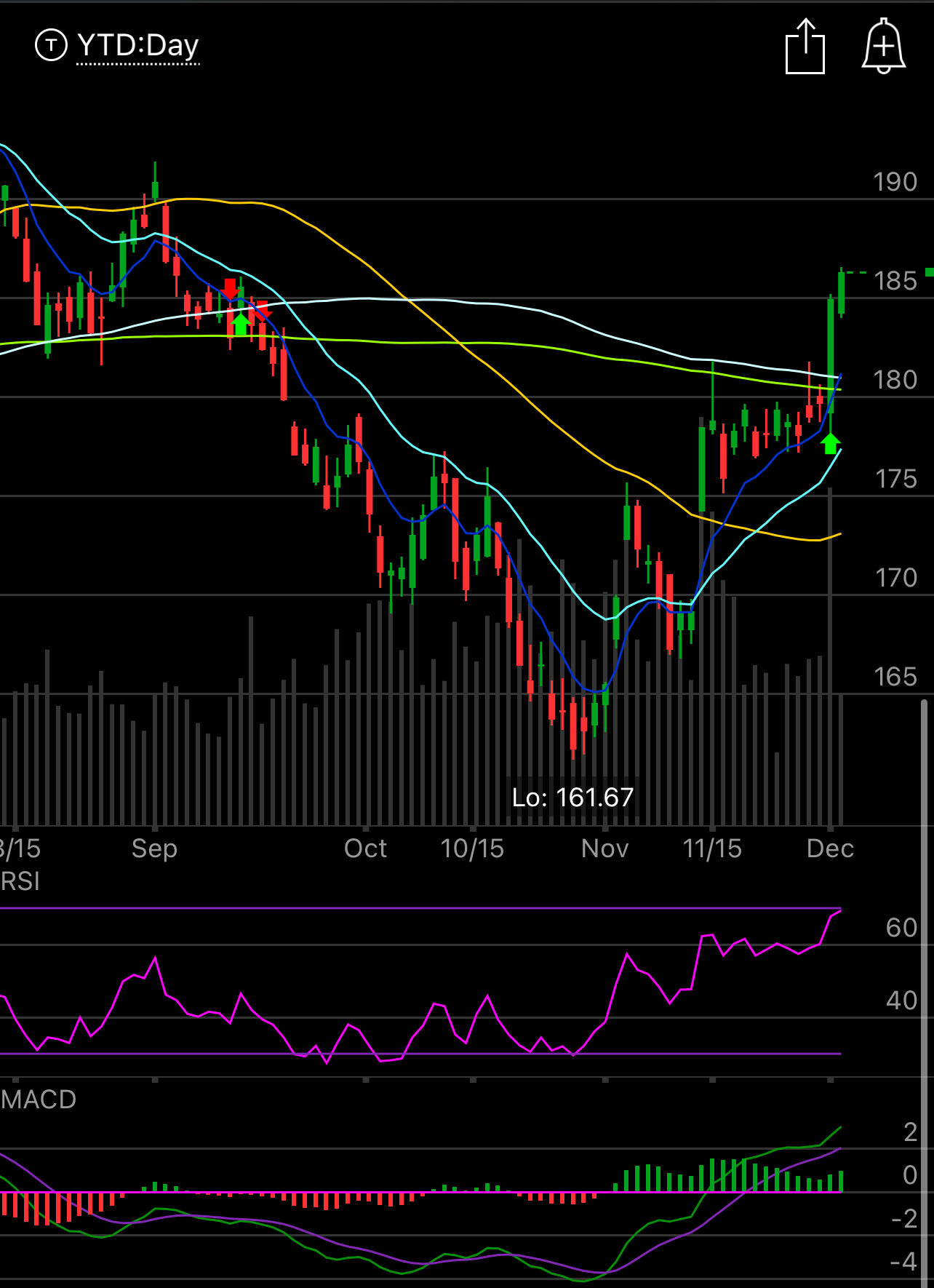Tap the green up arrow in September
The width and height of the screenshot is (934, 1288).
241,324
